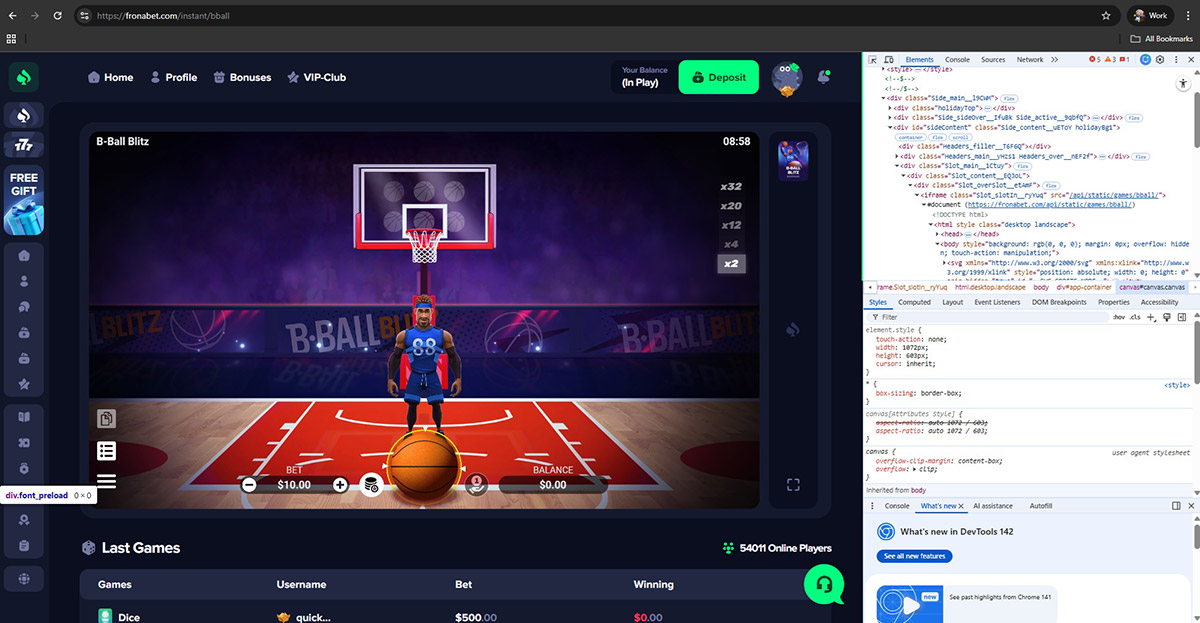Collapse the Side_main div node

[884, 98]
